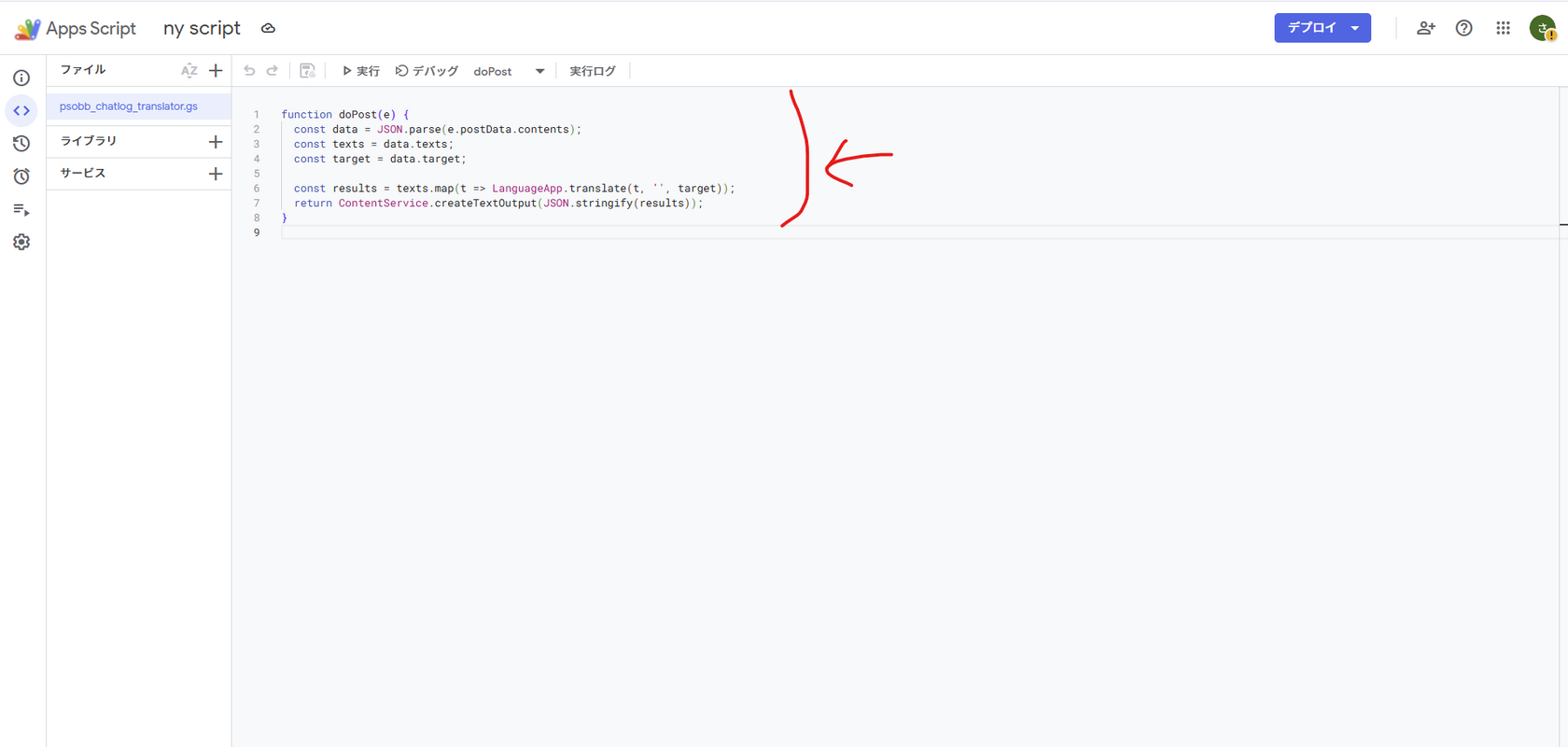
Task: Add a service with the plus button
Action: (216, 174)
